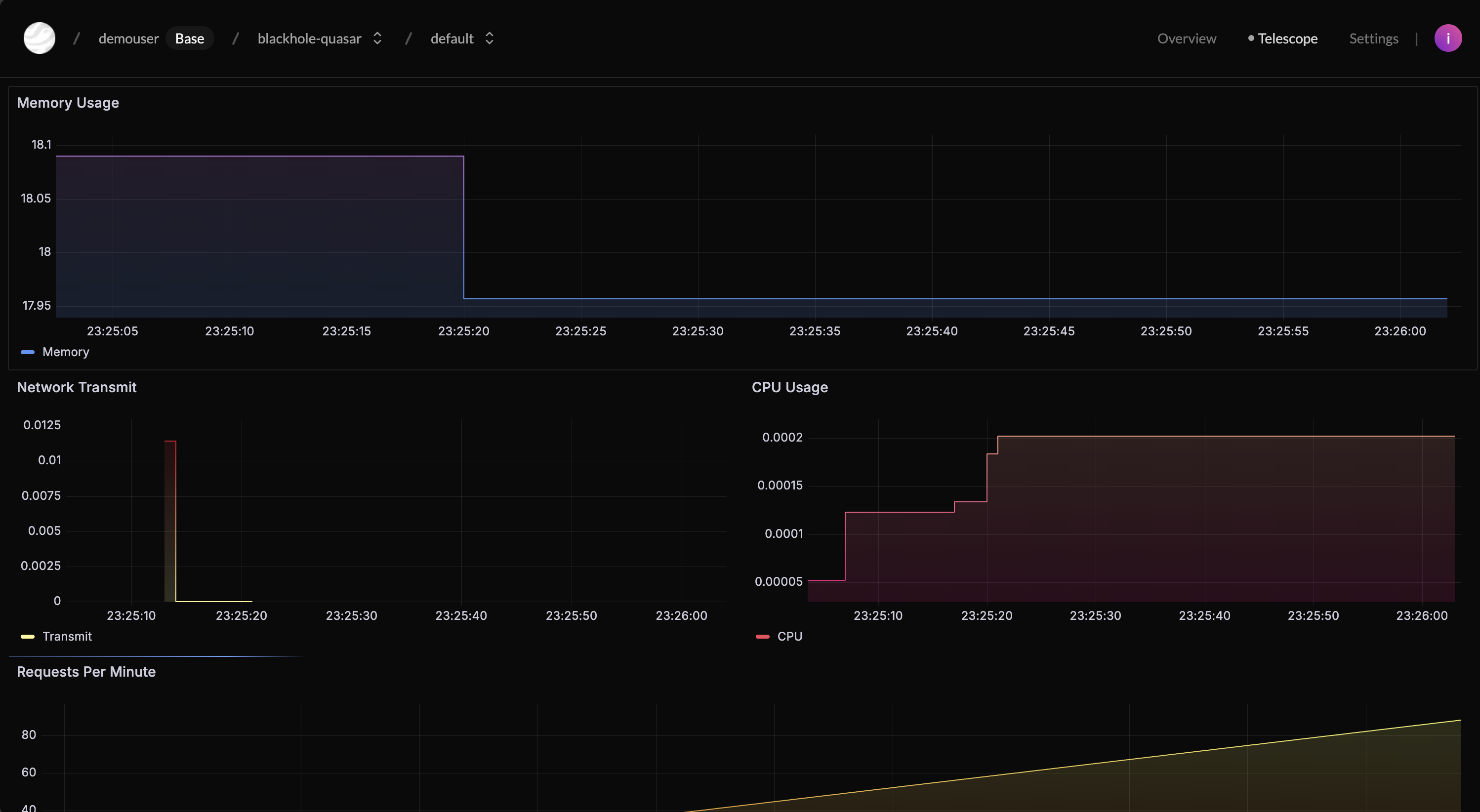Click the 23:25:45 label on Memory chart

[x=1049, y=331]
